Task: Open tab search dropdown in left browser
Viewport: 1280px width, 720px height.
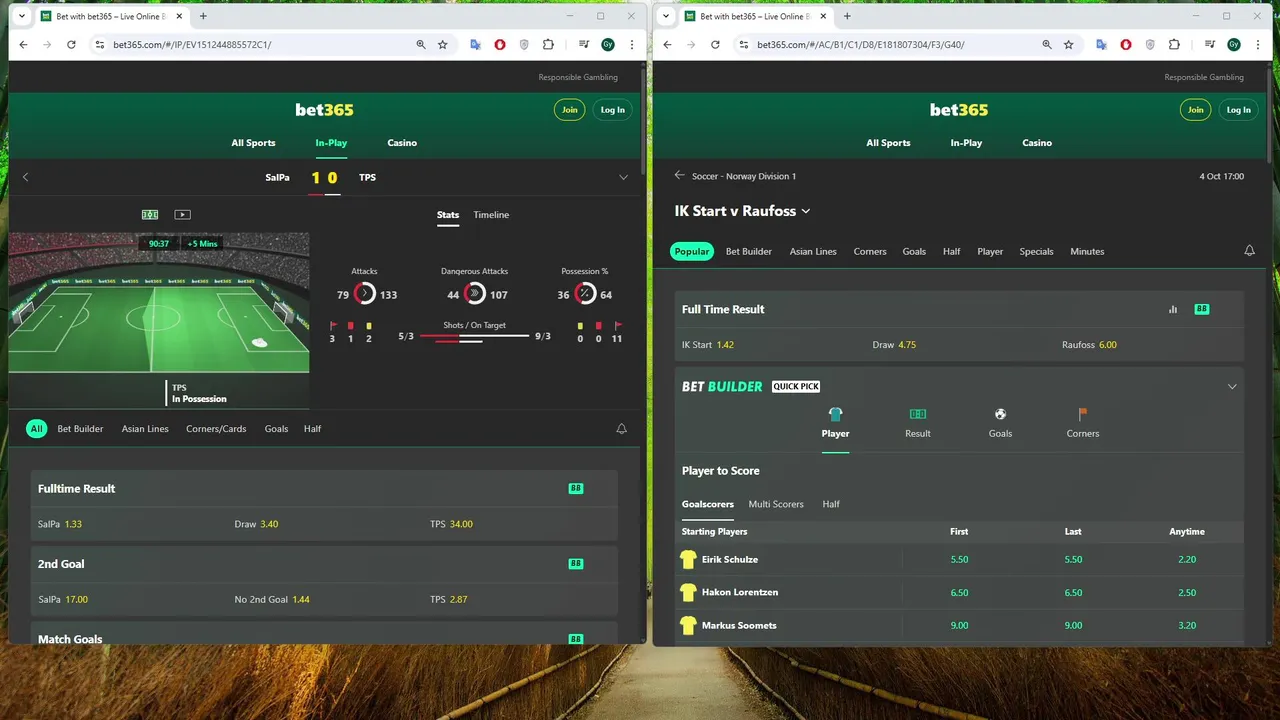Action: pos(22,16)
